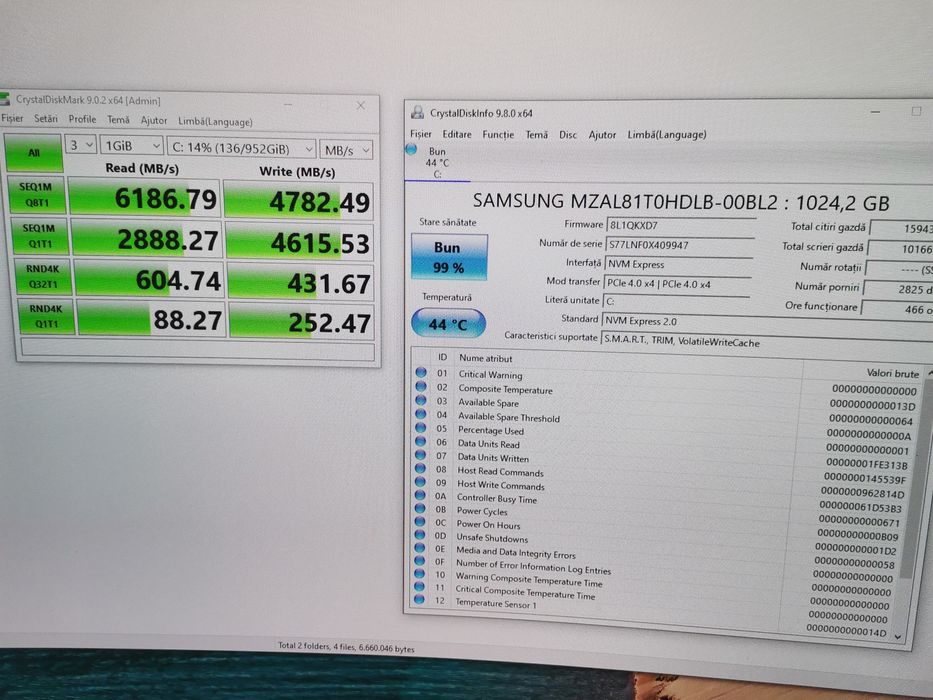Open Profile menu in CrystalDiskMark
Image resolution: width=933 pixels, height=700 pixels.
(x=82, y=120)
